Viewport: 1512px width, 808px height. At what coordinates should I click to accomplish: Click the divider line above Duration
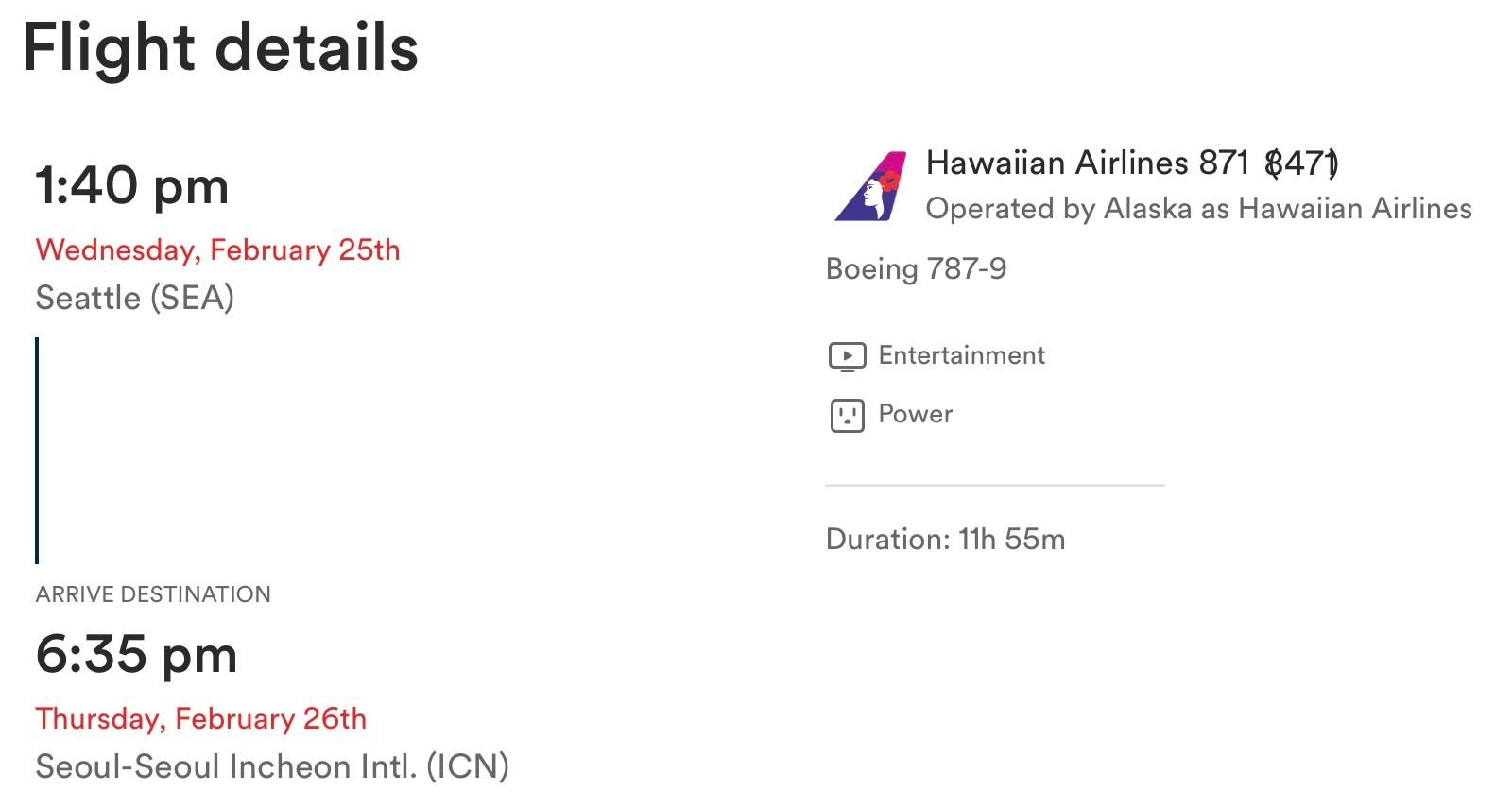coord(994,486)
